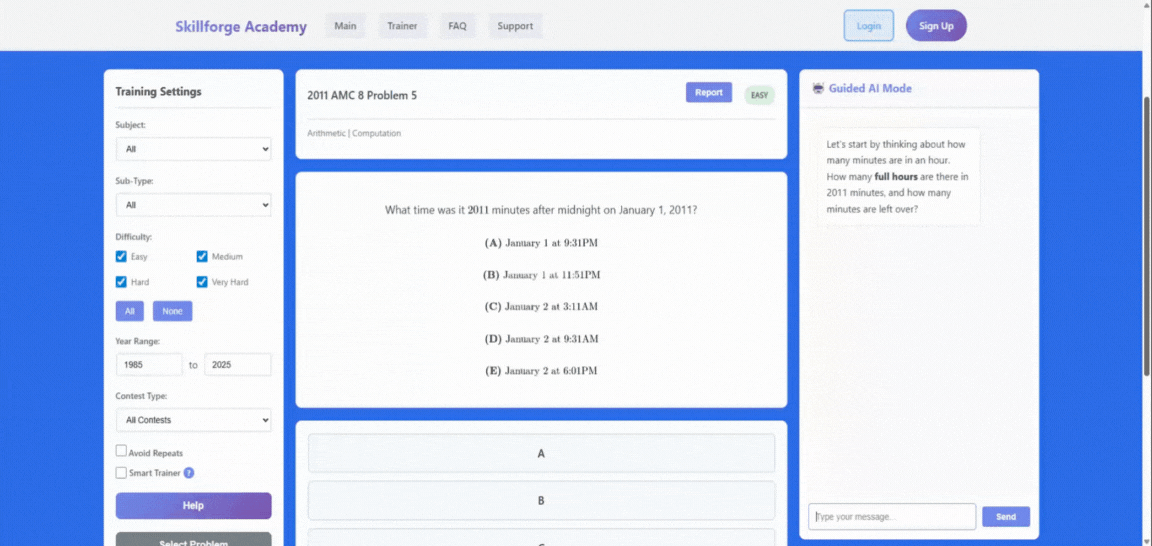
Task: Click the Sign Up button
Action: click(937, 26)
